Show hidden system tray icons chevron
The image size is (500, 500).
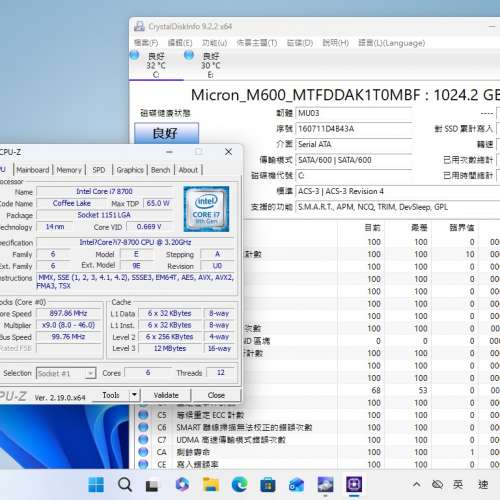pos(417,484)
